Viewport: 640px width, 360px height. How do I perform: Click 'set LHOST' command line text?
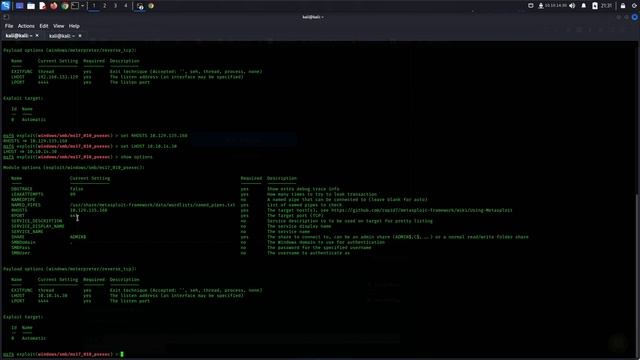[149, 146]
